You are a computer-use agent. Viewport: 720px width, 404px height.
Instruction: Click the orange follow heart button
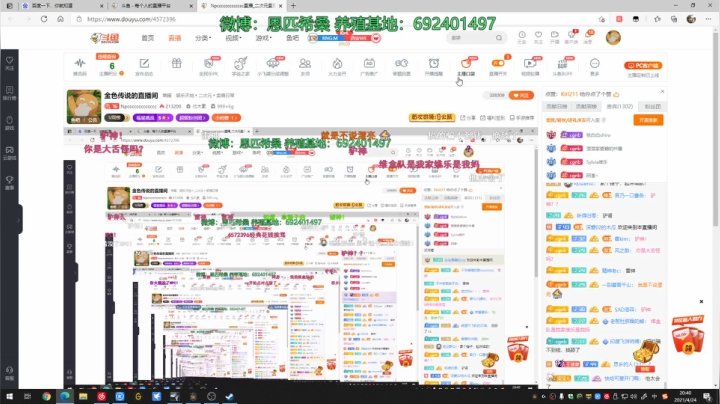(x=521, y=95)
